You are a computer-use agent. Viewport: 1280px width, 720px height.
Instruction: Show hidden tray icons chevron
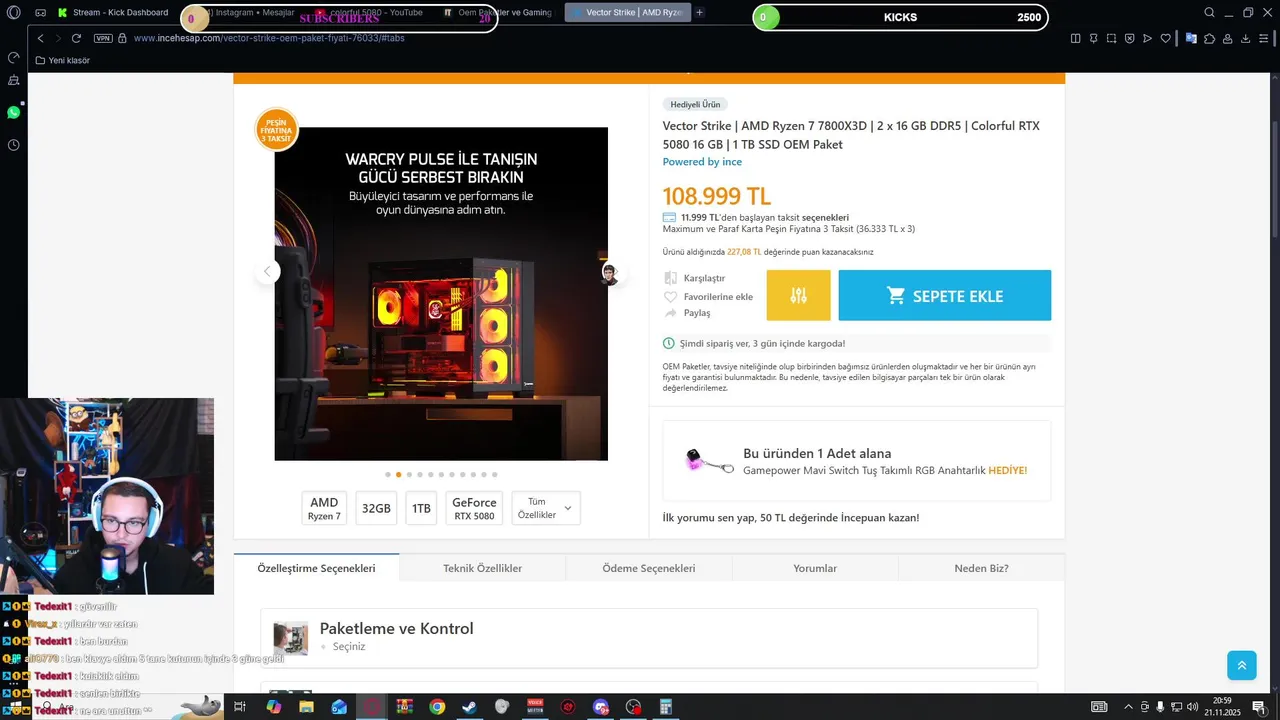point(1129,707)
